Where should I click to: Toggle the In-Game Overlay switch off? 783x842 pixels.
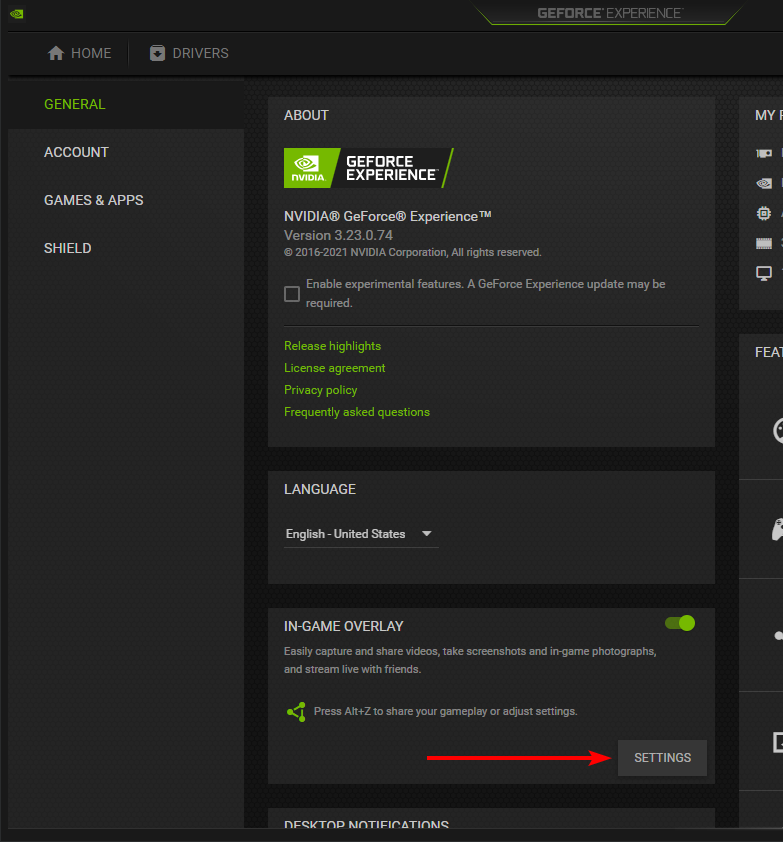(680, 623)
